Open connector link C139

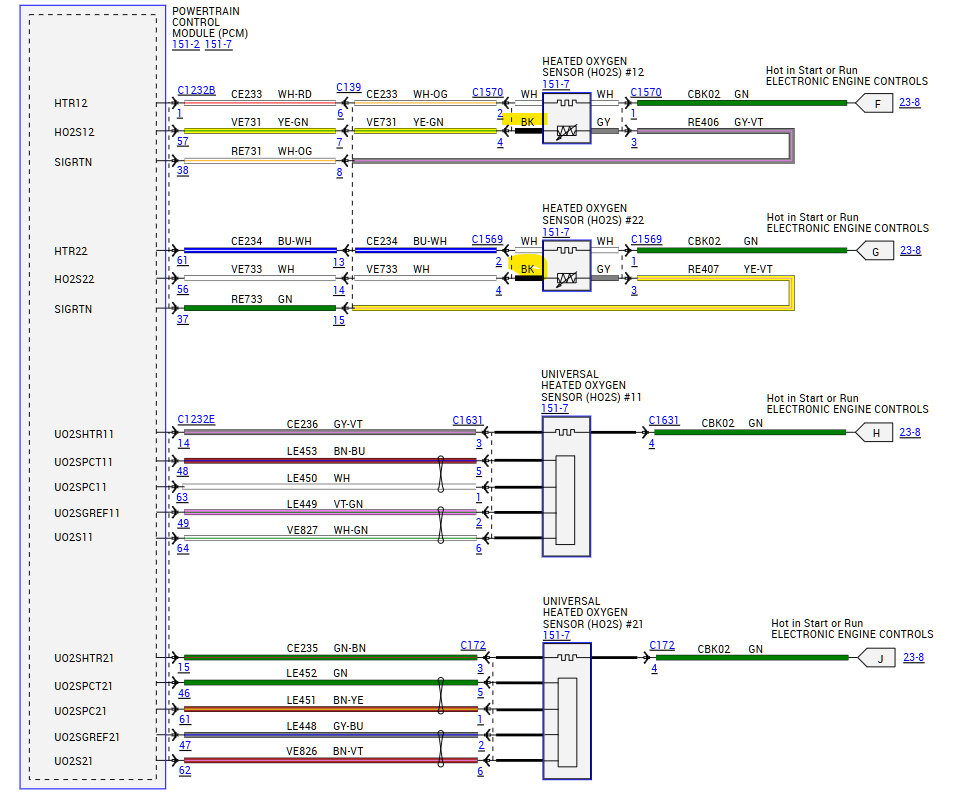click(348, 87)
